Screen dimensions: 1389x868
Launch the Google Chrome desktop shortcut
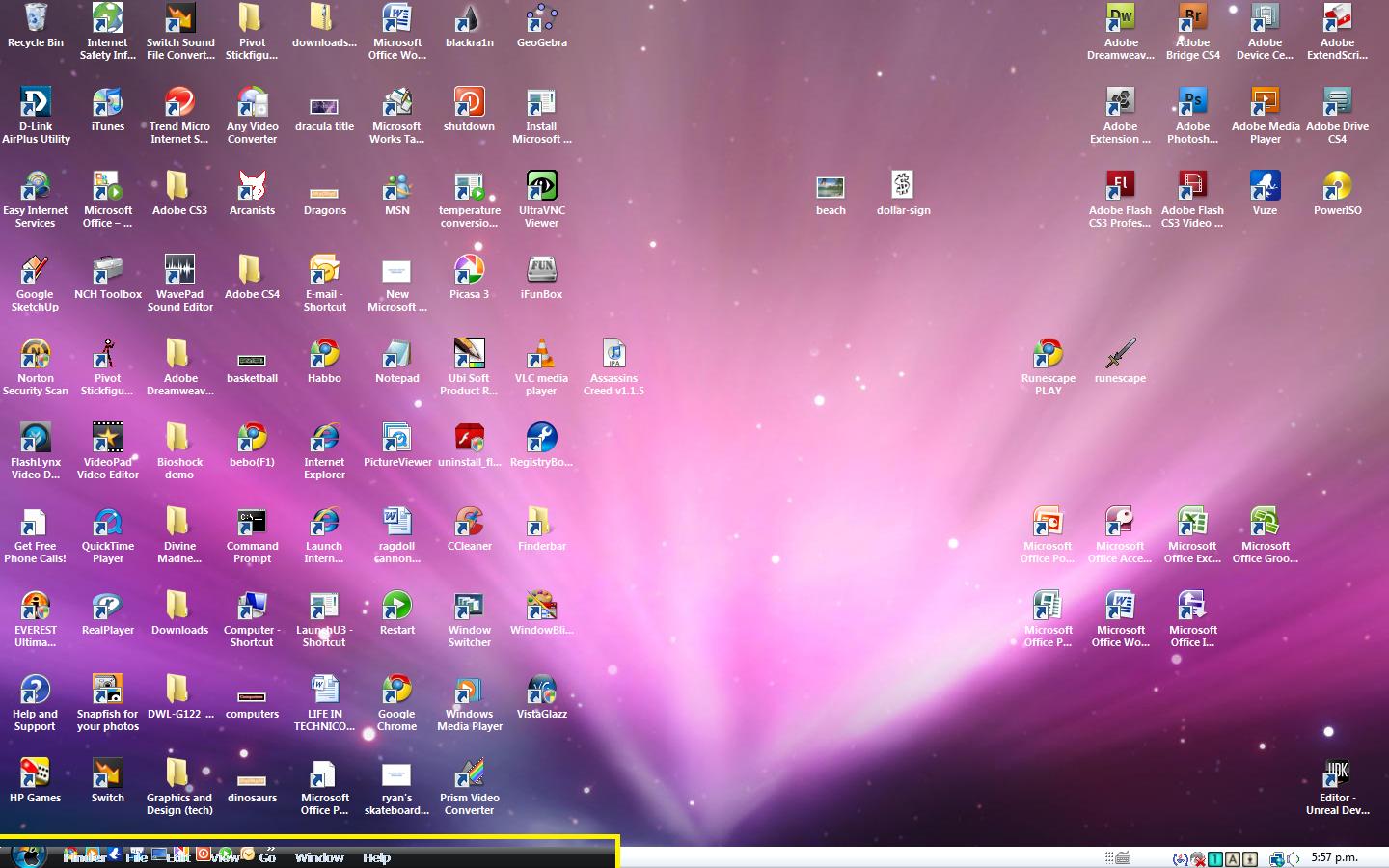(397, 703)
